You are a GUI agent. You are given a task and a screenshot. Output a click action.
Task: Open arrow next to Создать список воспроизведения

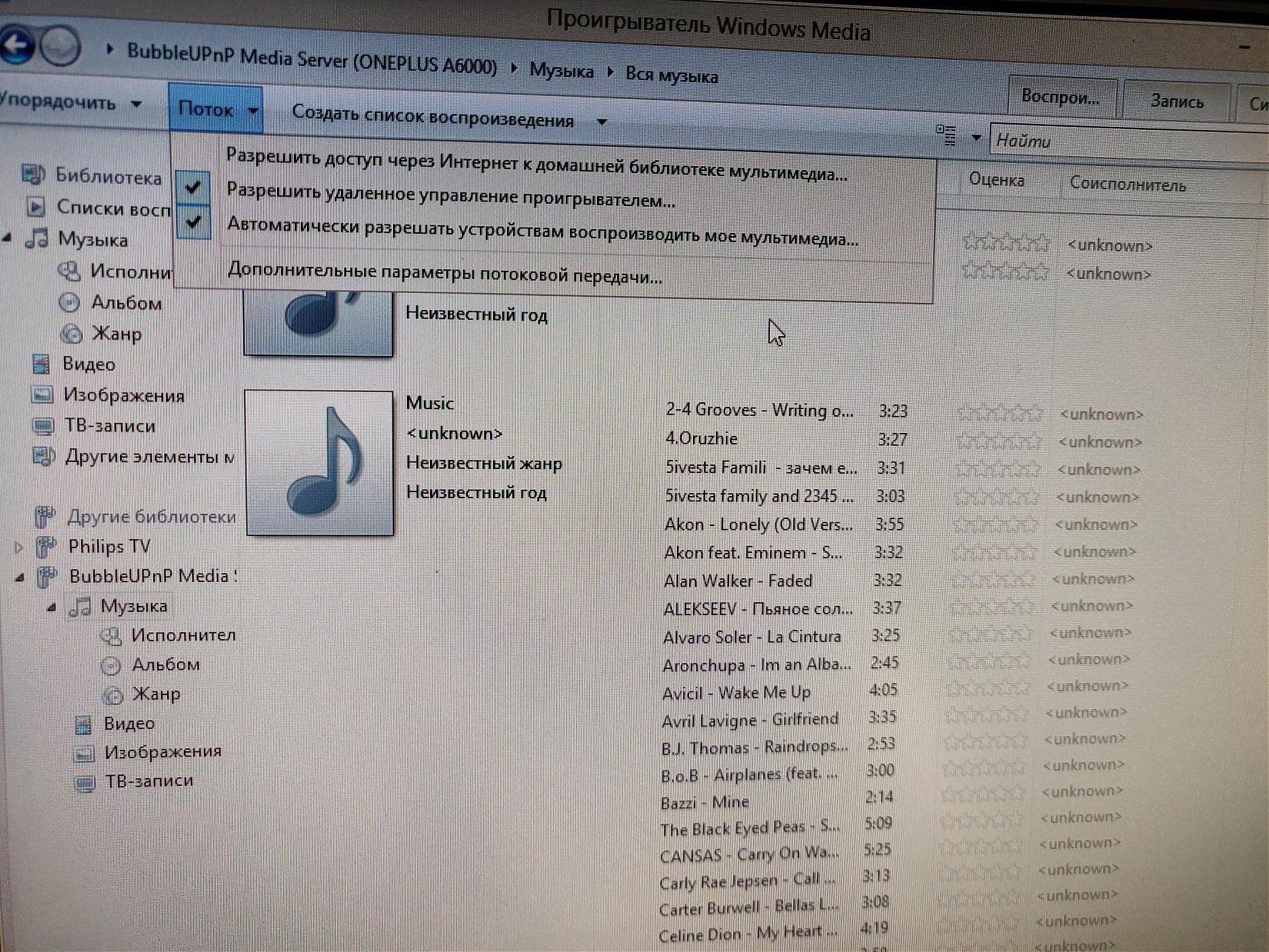click(602, 121)
